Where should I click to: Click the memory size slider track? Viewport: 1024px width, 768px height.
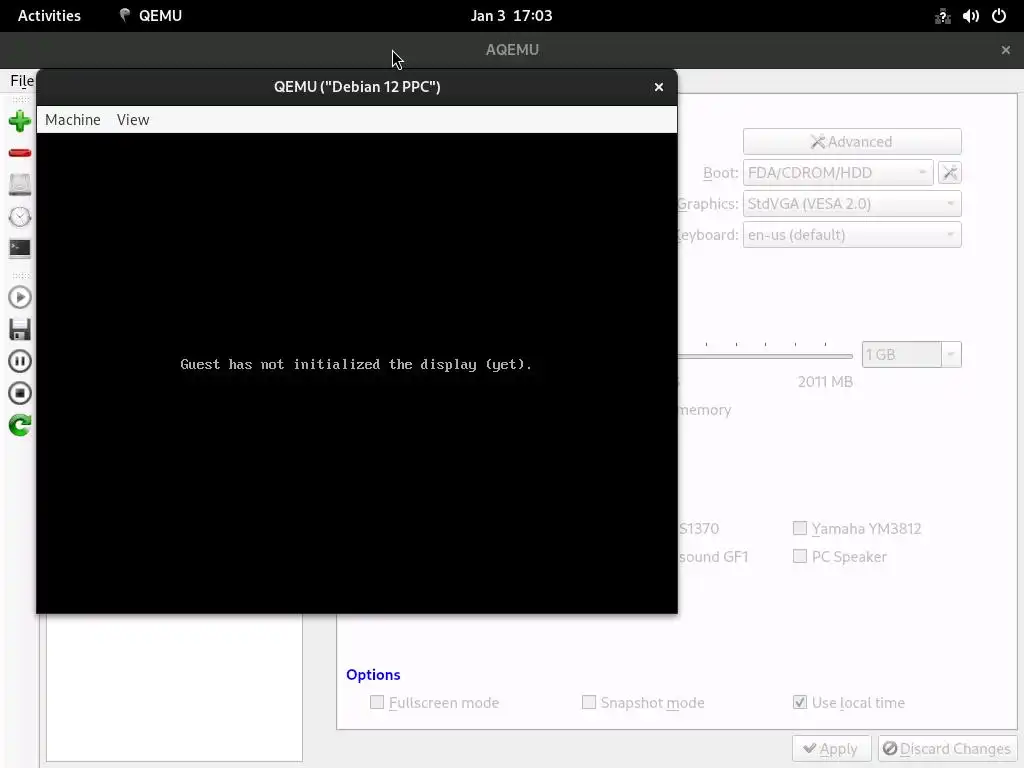(764, 356)
